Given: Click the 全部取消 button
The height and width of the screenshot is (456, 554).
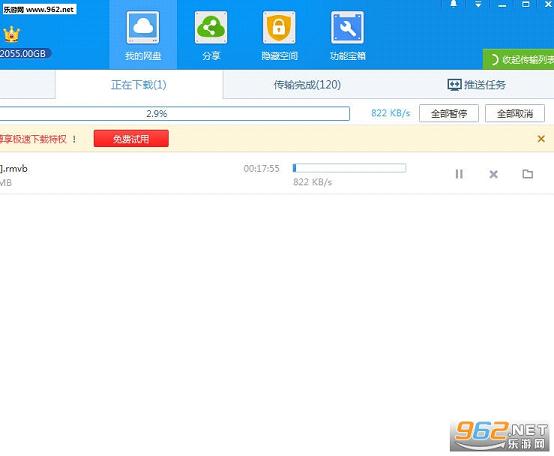Looking at the screenshot, I should click(515, 113).
